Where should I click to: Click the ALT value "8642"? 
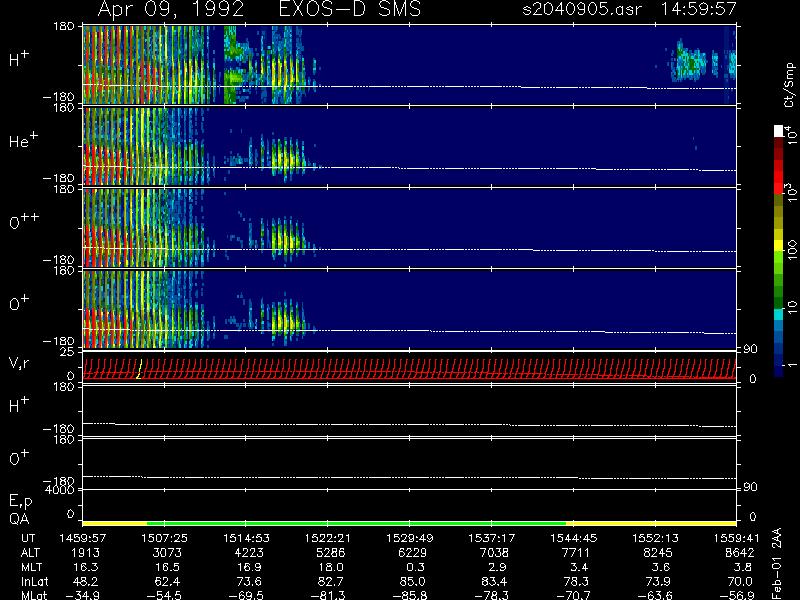click(x=739, y=553)
